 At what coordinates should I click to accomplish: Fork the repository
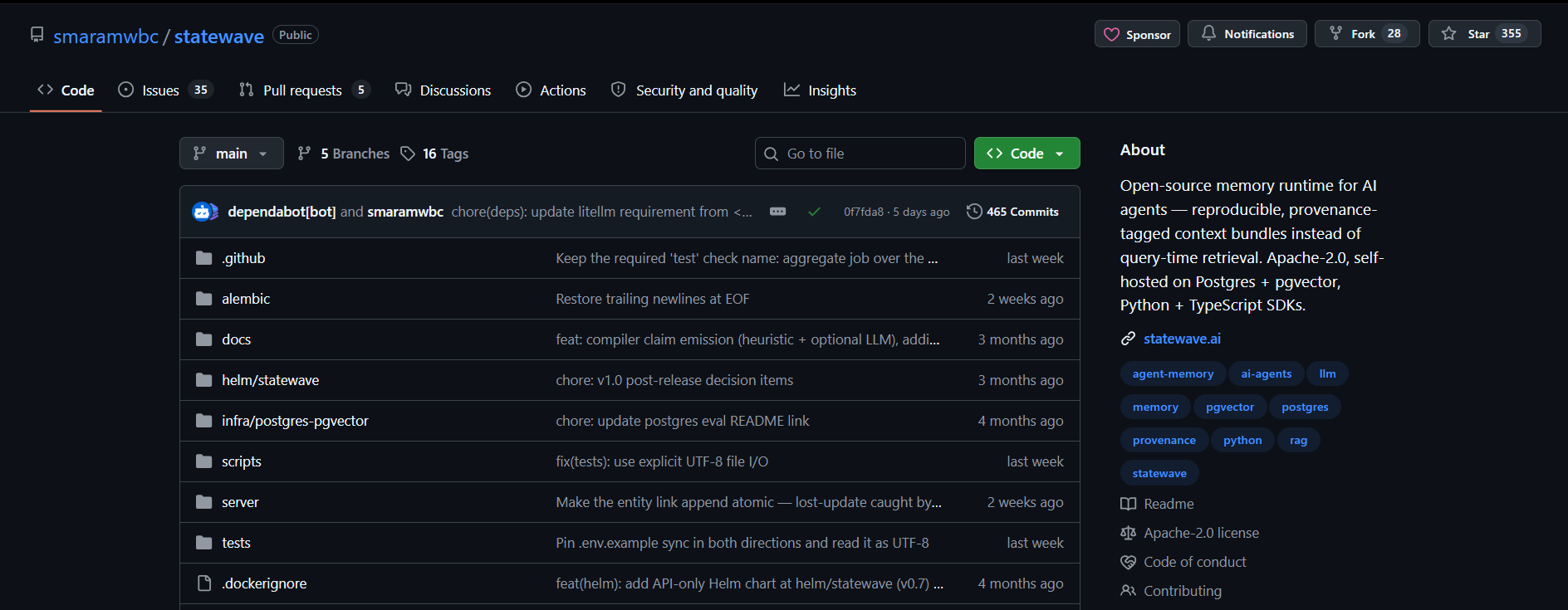pos(1366,34)
